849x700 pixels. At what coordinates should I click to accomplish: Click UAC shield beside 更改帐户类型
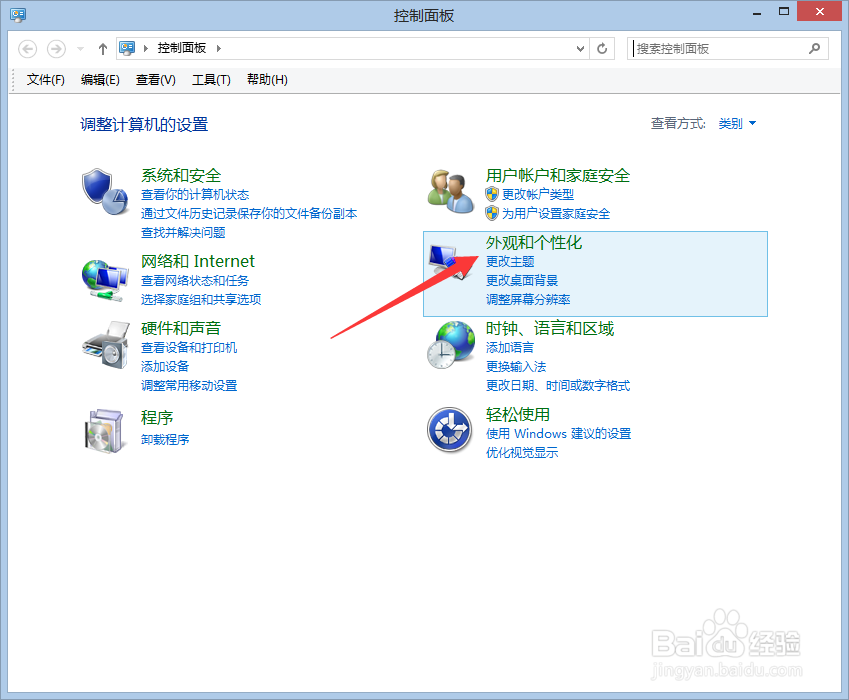[492, 194]
